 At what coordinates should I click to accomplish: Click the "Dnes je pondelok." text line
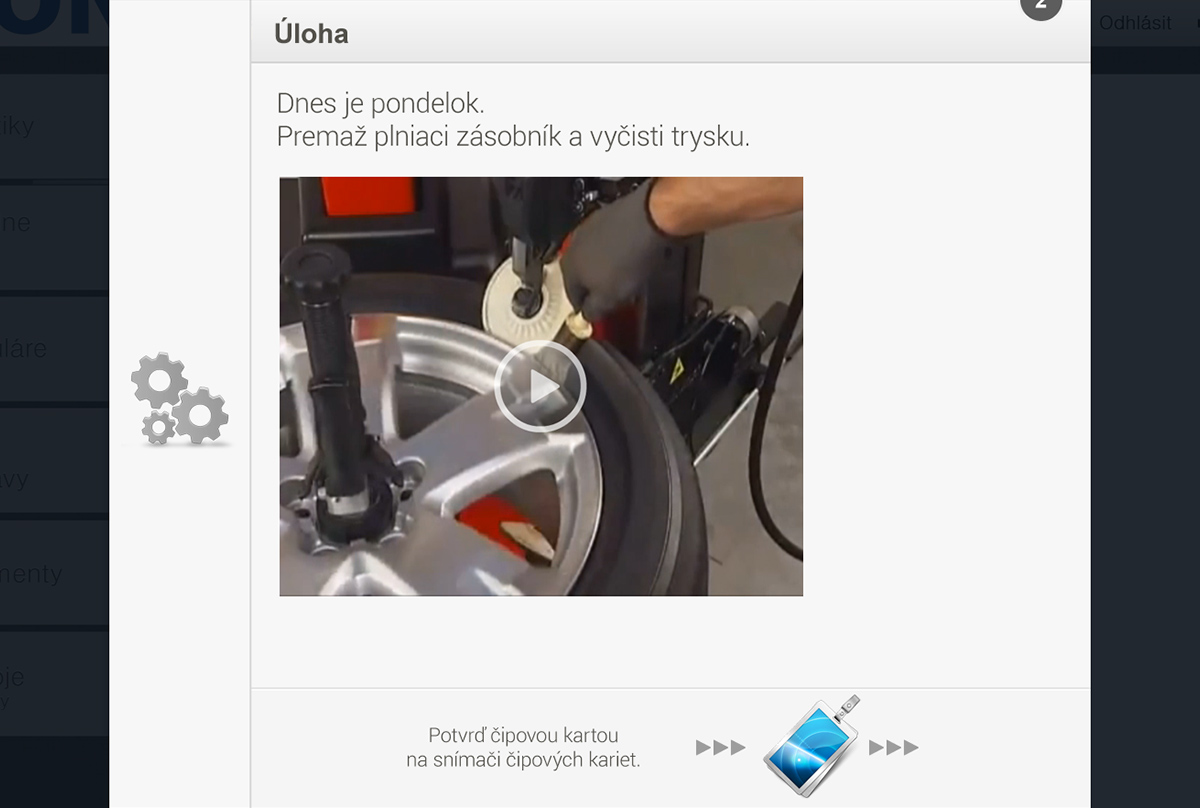click(384, 104)
